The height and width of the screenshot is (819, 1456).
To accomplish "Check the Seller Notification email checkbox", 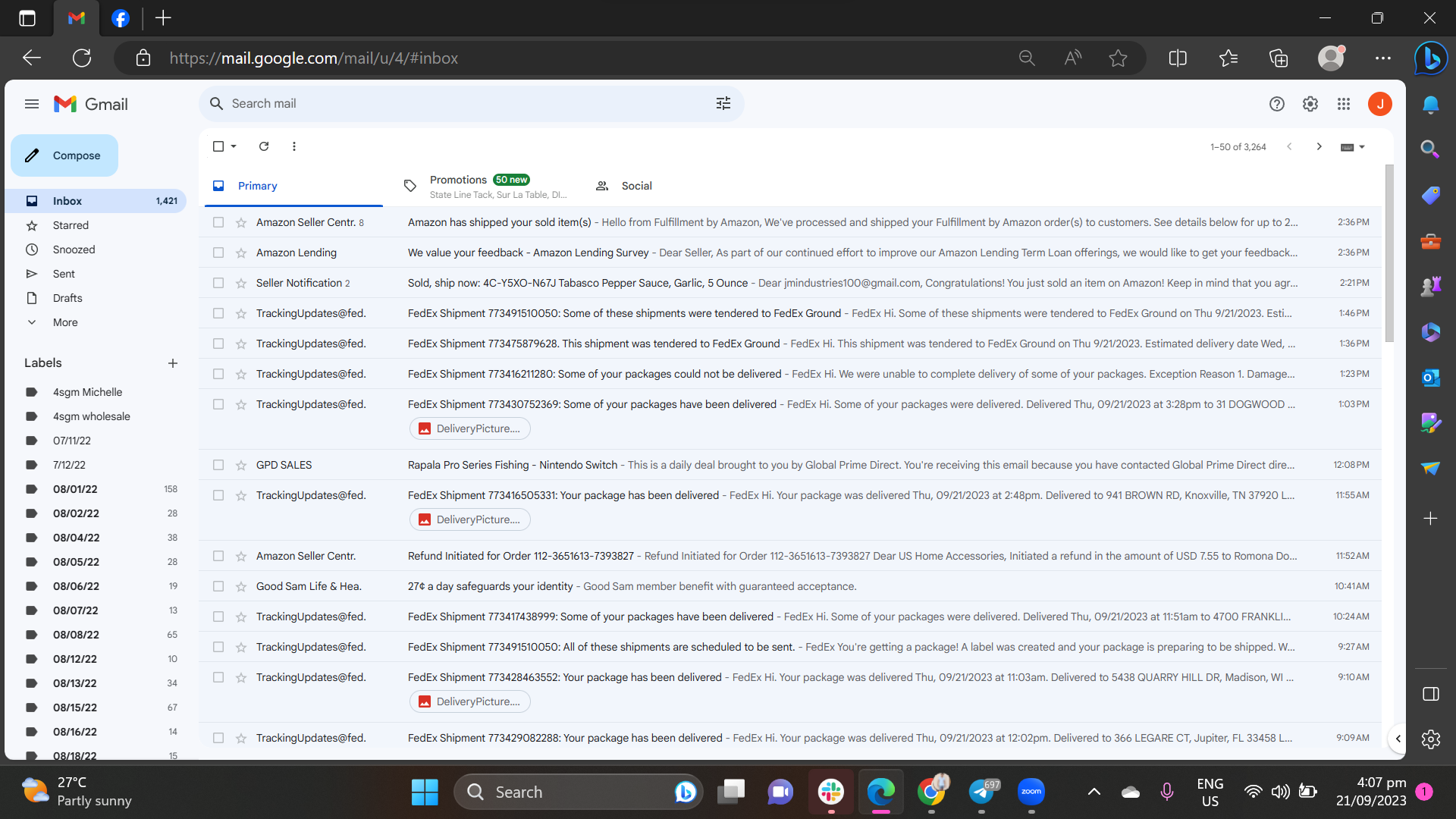I will pos(218,283).
